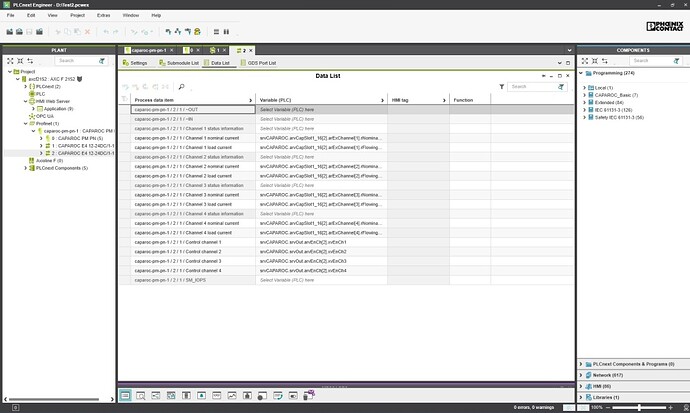Open the File menu
This screenshot has width=690, height=413.
(x=11, y=15)
